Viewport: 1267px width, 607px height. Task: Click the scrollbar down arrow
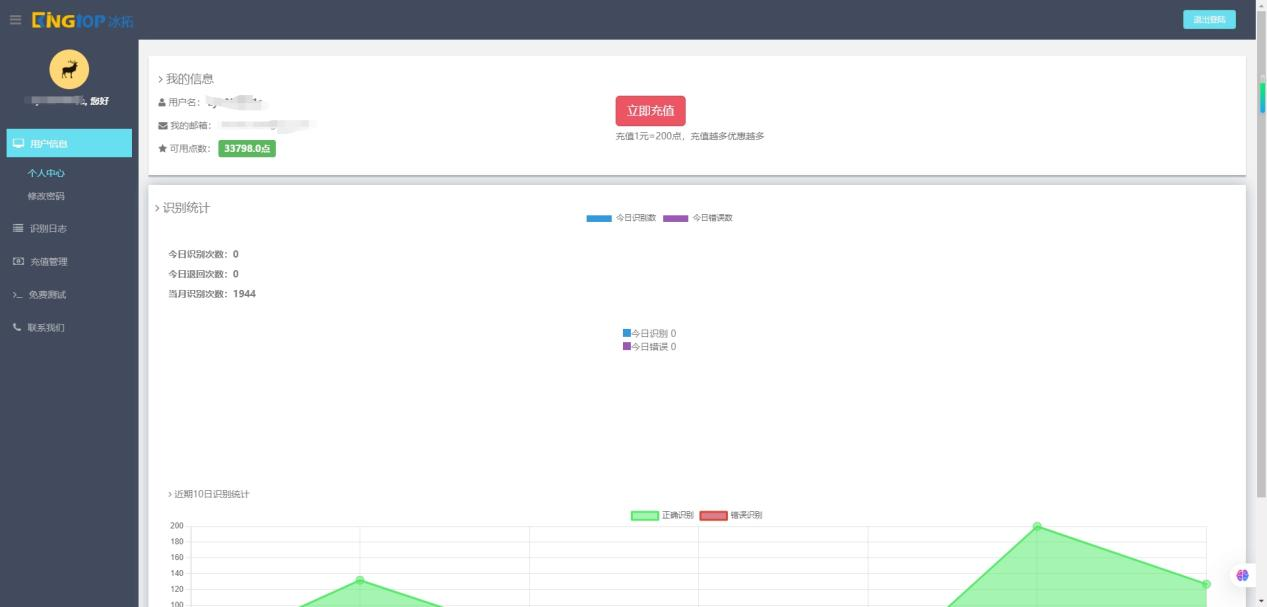1261,600
